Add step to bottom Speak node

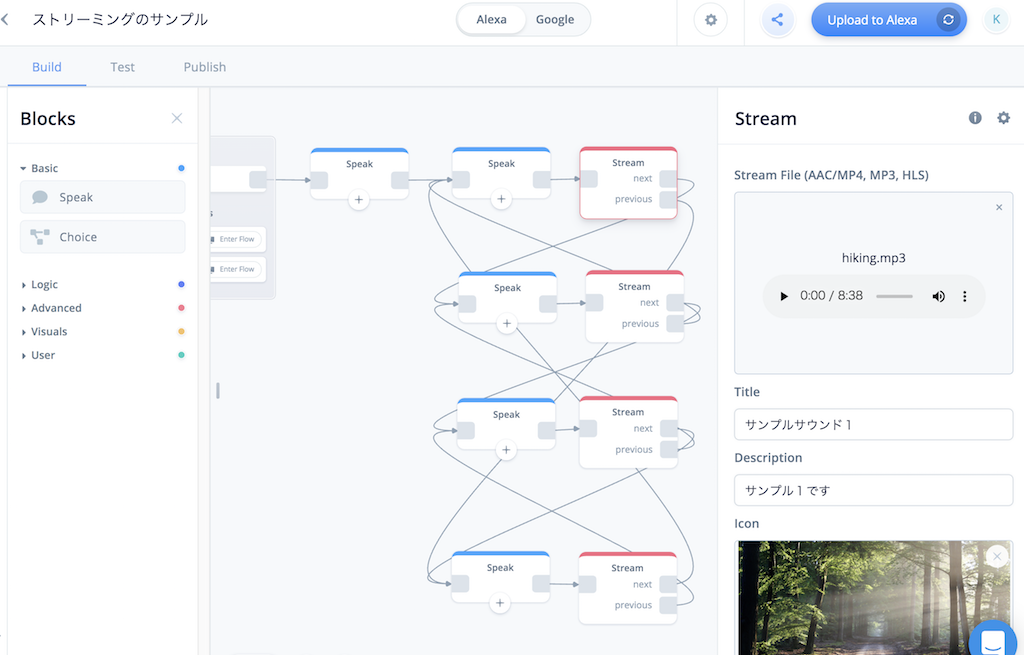pos(500,603)
